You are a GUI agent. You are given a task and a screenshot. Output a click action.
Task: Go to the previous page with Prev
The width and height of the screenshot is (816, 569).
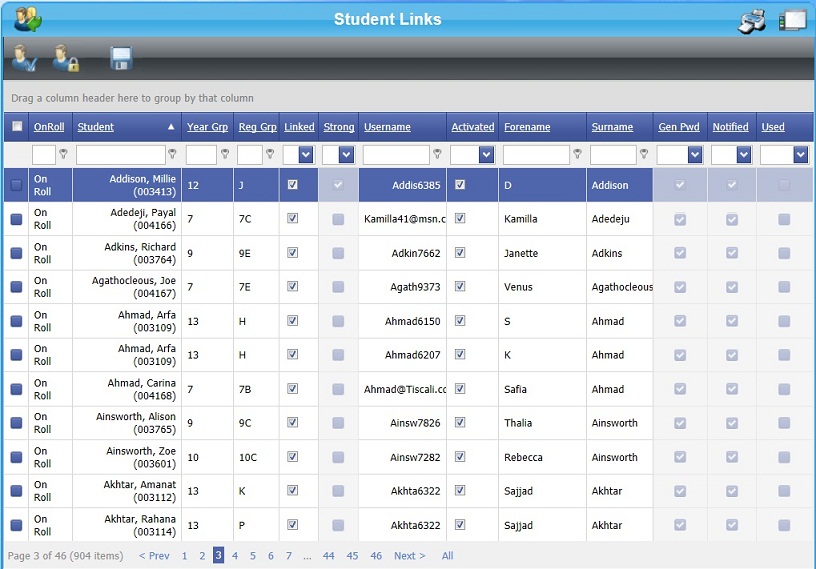point(154,556)
